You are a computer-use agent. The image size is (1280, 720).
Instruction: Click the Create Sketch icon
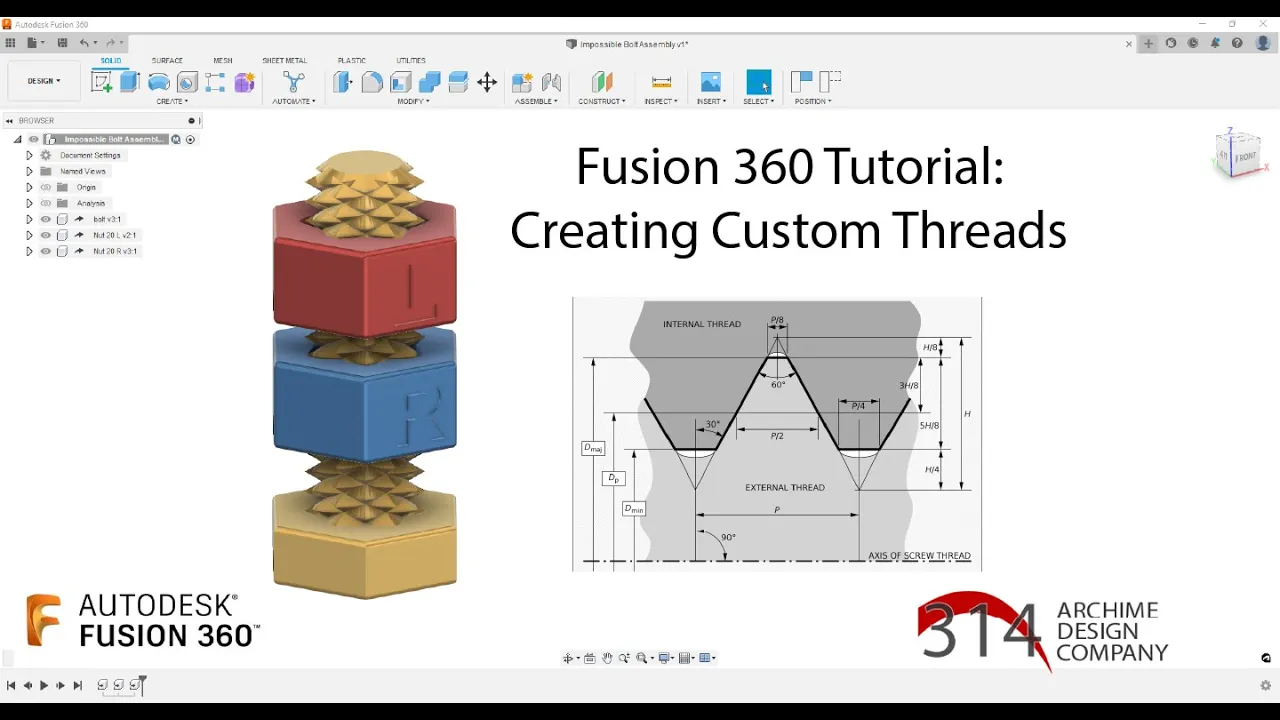pyautogui.click(x=101, y=82)
